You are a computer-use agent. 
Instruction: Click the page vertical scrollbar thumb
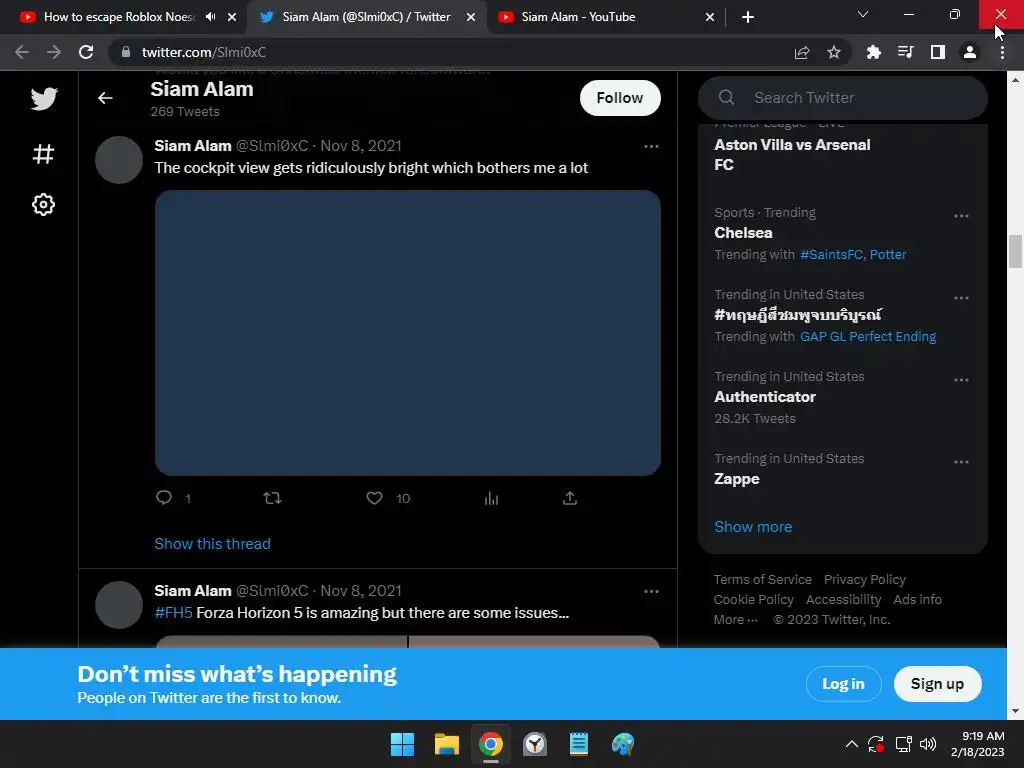pos(1015,251)
